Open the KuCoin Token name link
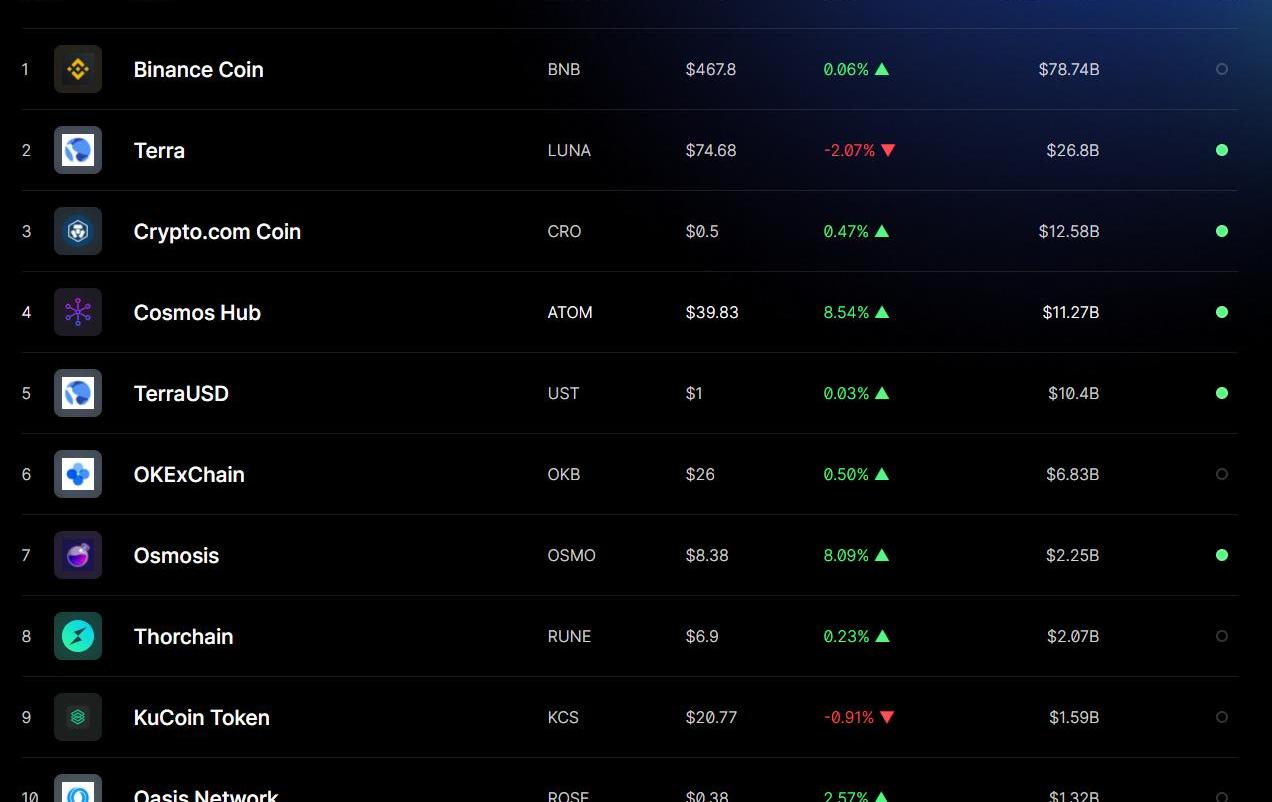Image resolution: width=1272 pixels, height=802 pixels. 202,717
